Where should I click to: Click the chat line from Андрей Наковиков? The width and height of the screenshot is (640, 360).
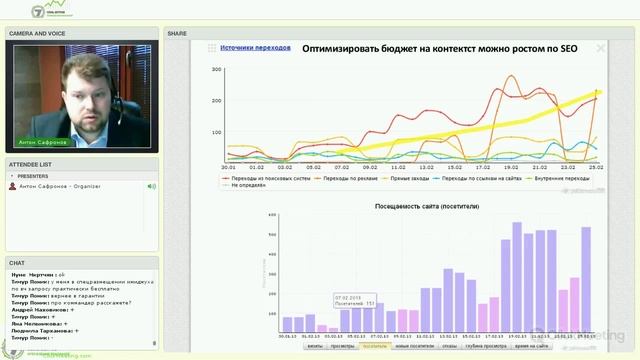[x=43, y=310]
